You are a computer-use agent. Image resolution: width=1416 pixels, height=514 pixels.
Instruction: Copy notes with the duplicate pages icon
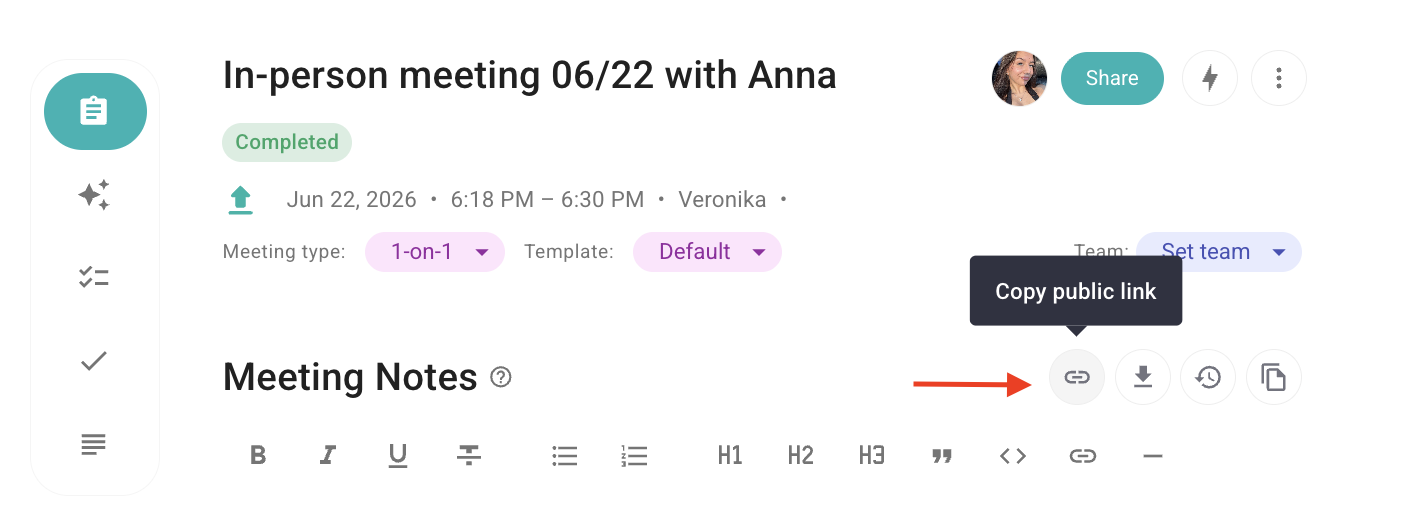point(1273,377)
